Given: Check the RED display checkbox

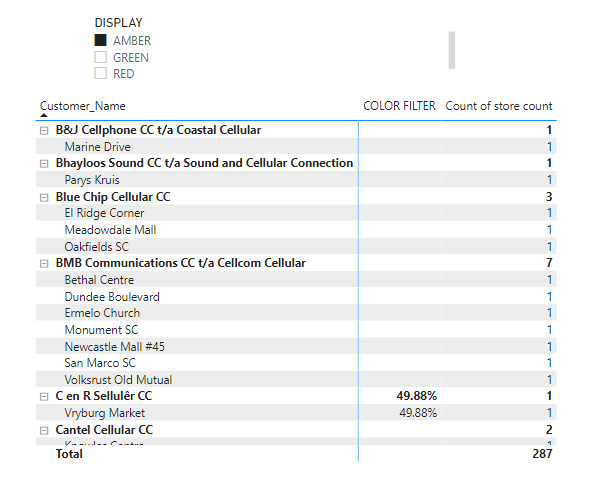Looking at the screenshot, I should coord(100,73).
